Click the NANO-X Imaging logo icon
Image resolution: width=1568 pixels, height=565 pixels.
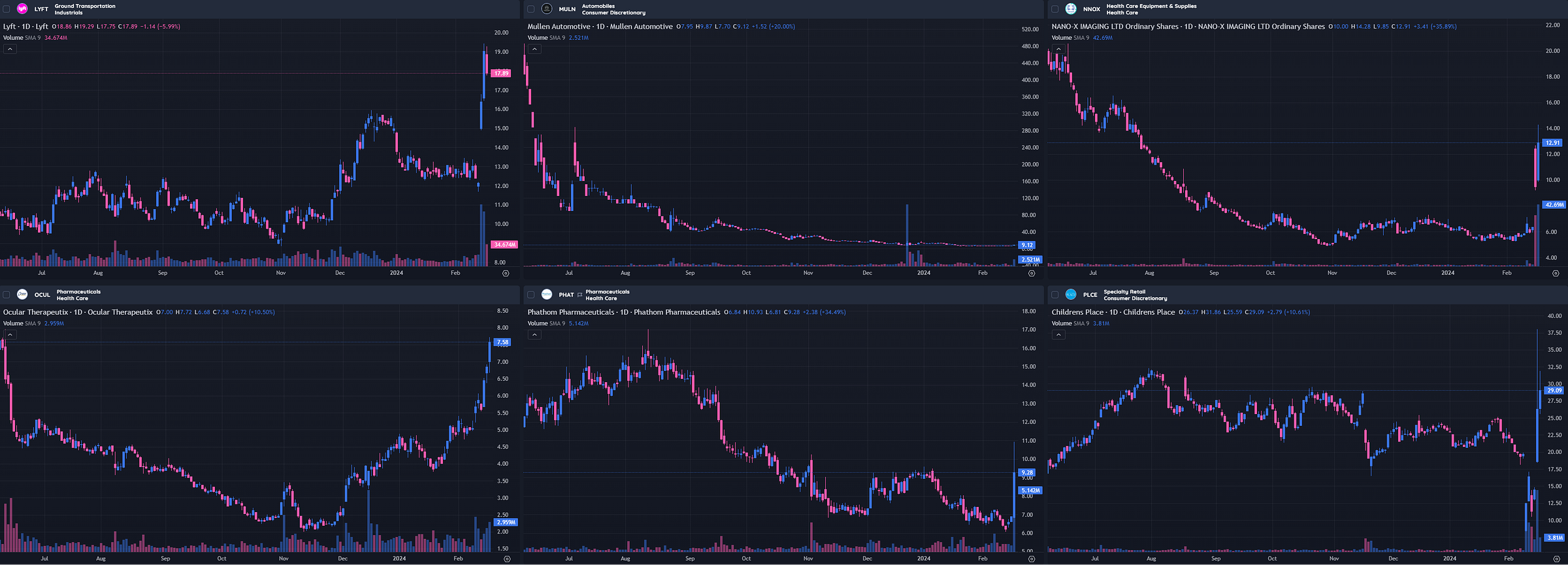click(1071, 9)
